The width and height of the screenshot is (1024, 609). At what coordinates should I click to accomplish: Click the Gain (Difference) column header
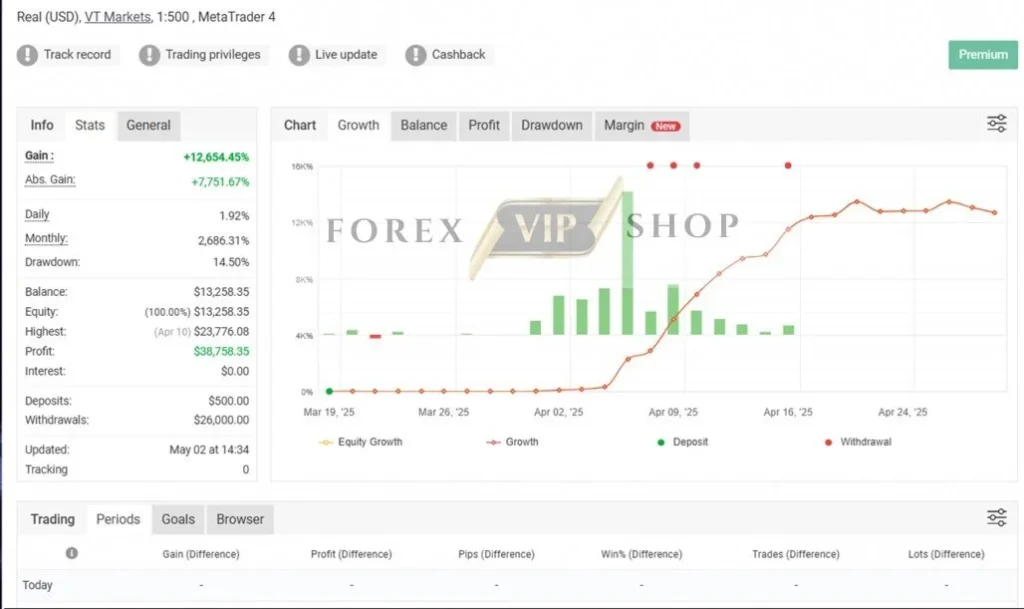click(201, 554)
